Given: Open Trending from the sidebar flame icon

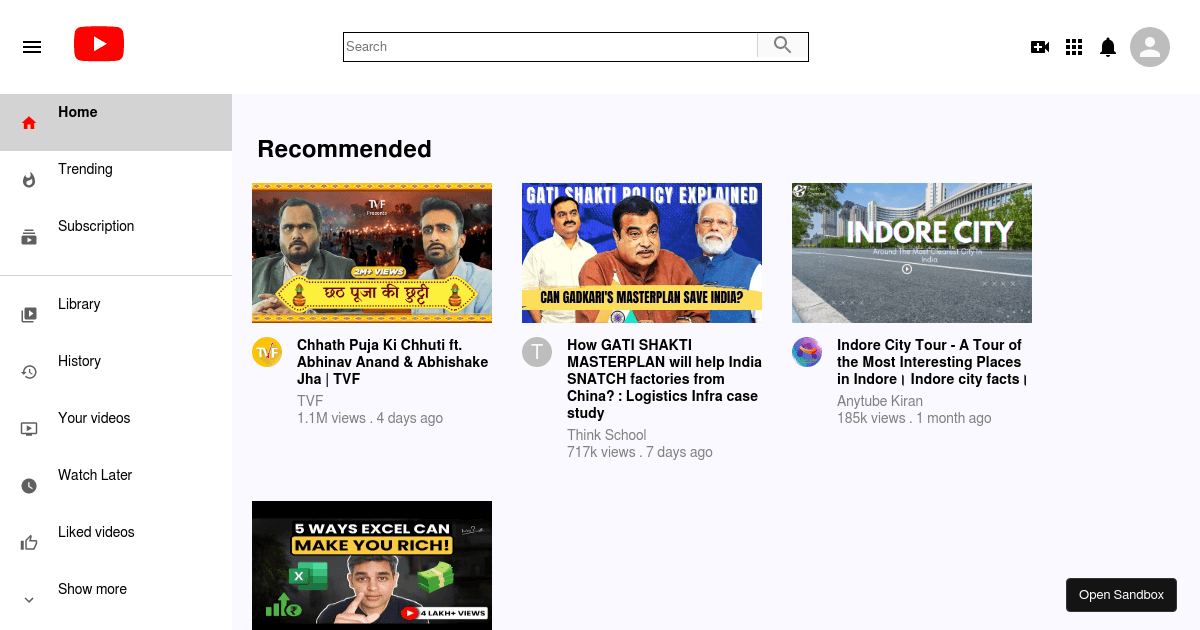Looking at the screenshot, I should click(x=30, y=179).
